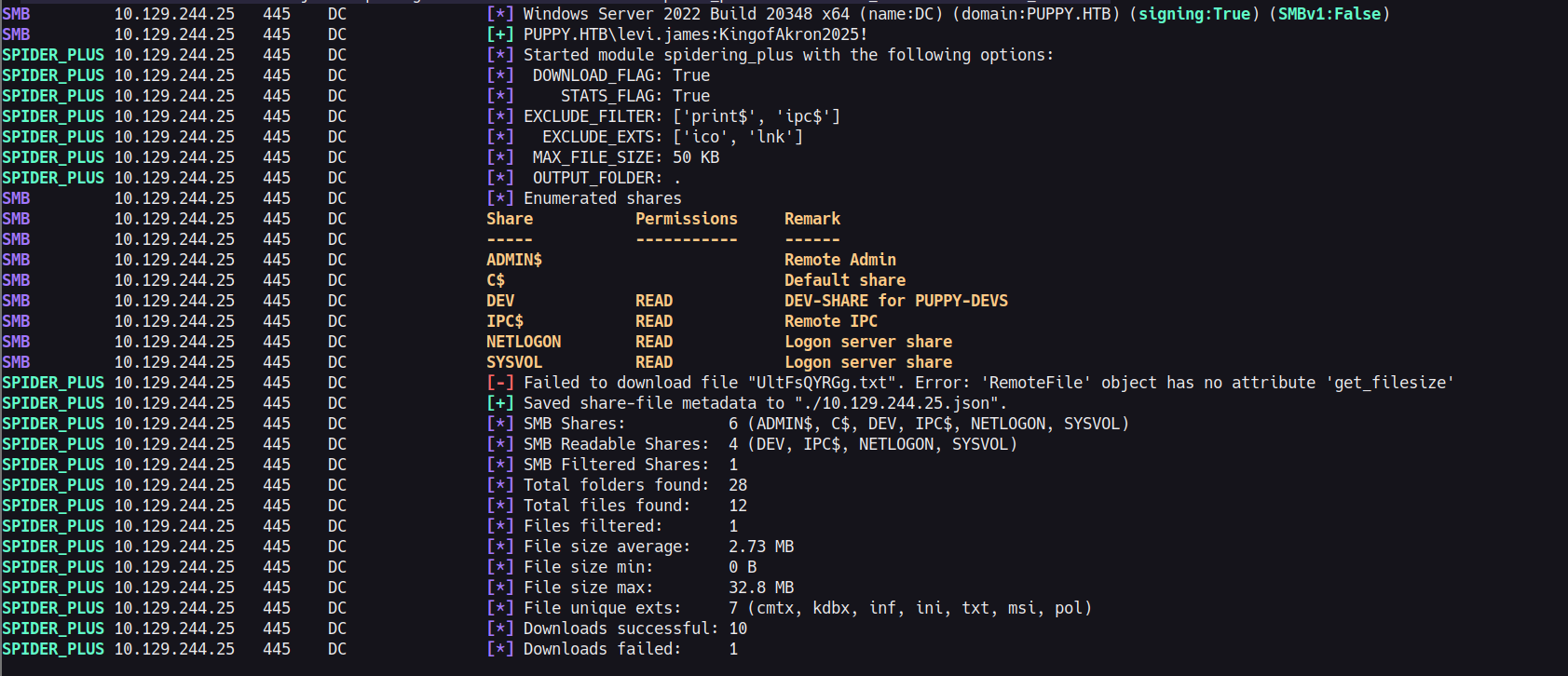The height and width of the screenshot is (676, 1568).
Task: Click 'Total folders found:' value 28
Action: pyautogui.click(x=738, y=485)
